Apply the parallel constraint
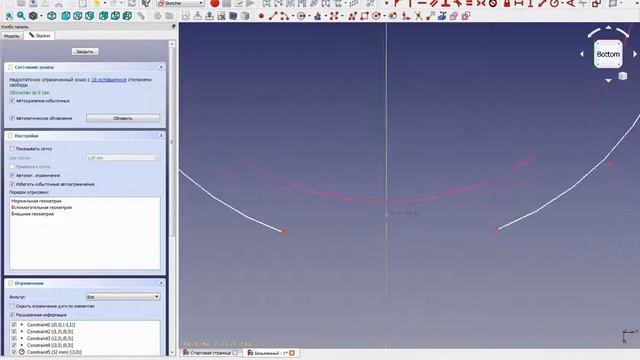 (433, 3)
